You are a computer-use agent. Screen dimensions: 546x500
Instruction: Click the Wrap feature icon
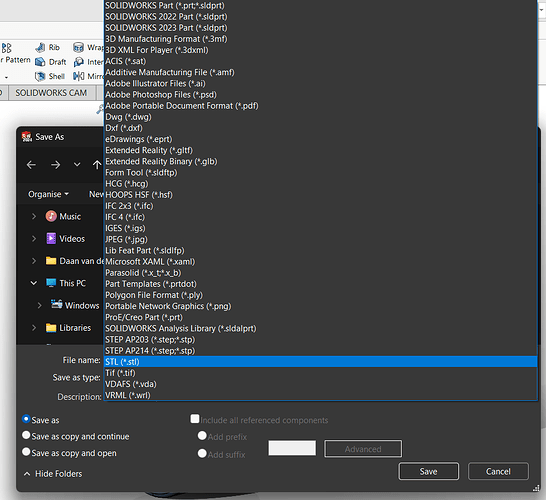[x=78, y=47]
